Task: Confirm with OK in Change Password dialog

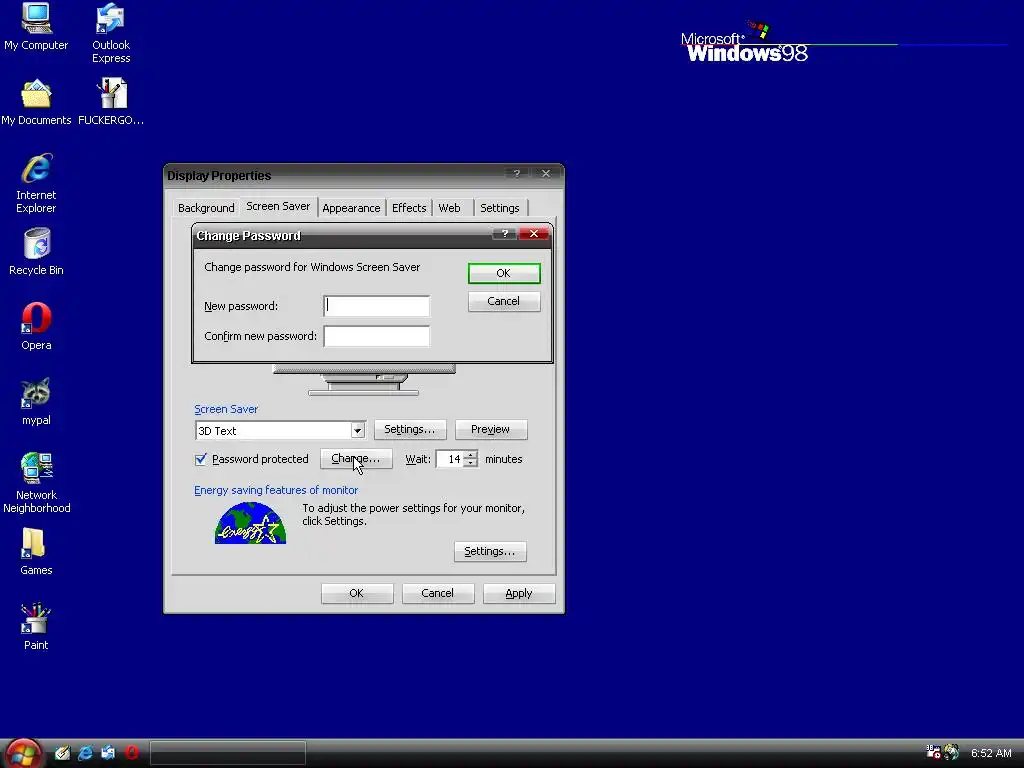Action: [504, 273]
